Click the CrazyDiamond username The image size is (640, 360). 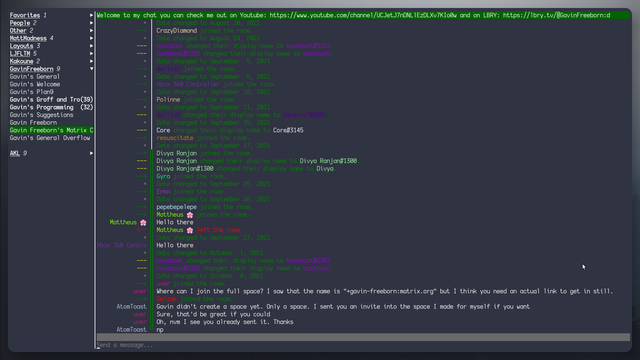(177, 31)
